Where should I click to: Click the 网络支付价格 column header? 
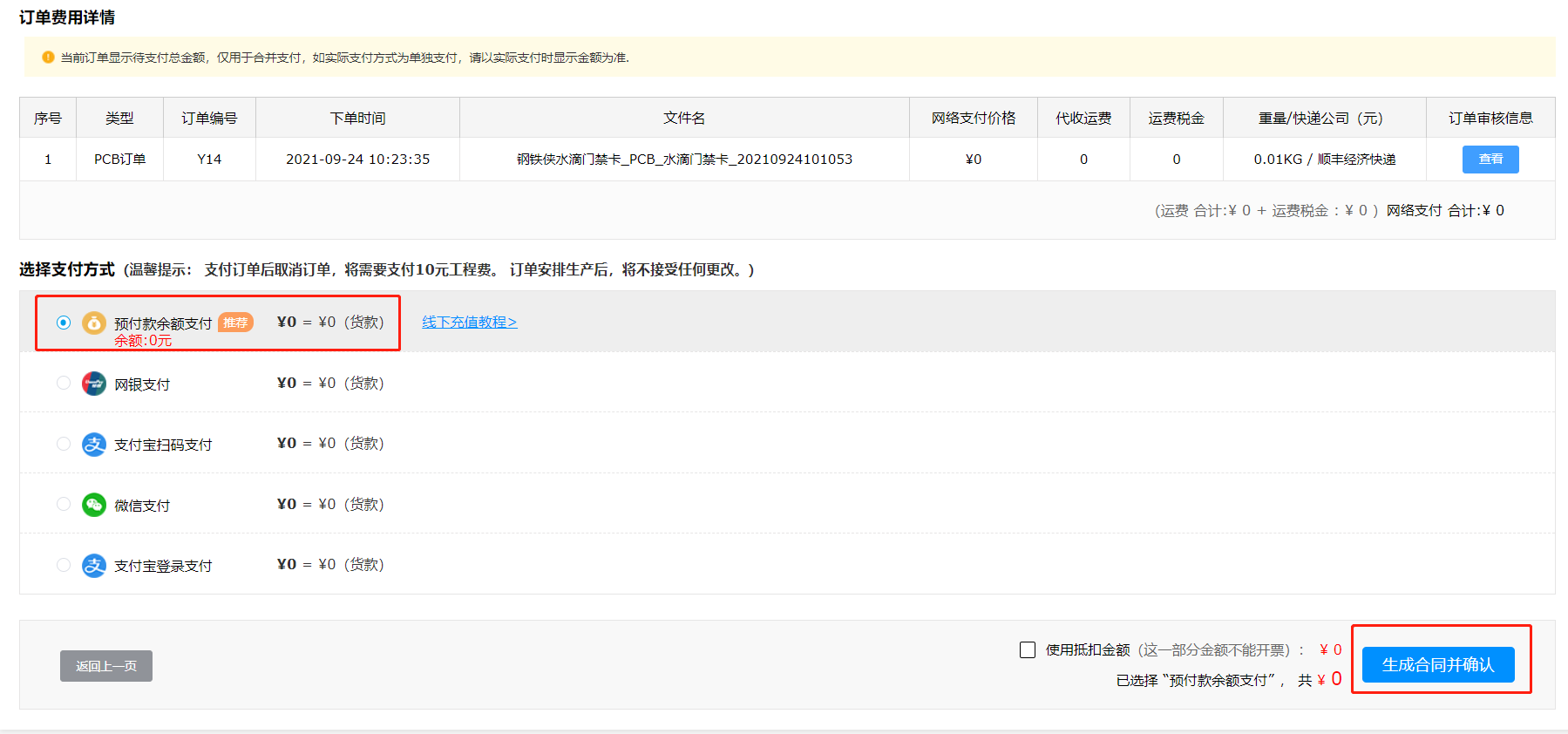(974, 118)
